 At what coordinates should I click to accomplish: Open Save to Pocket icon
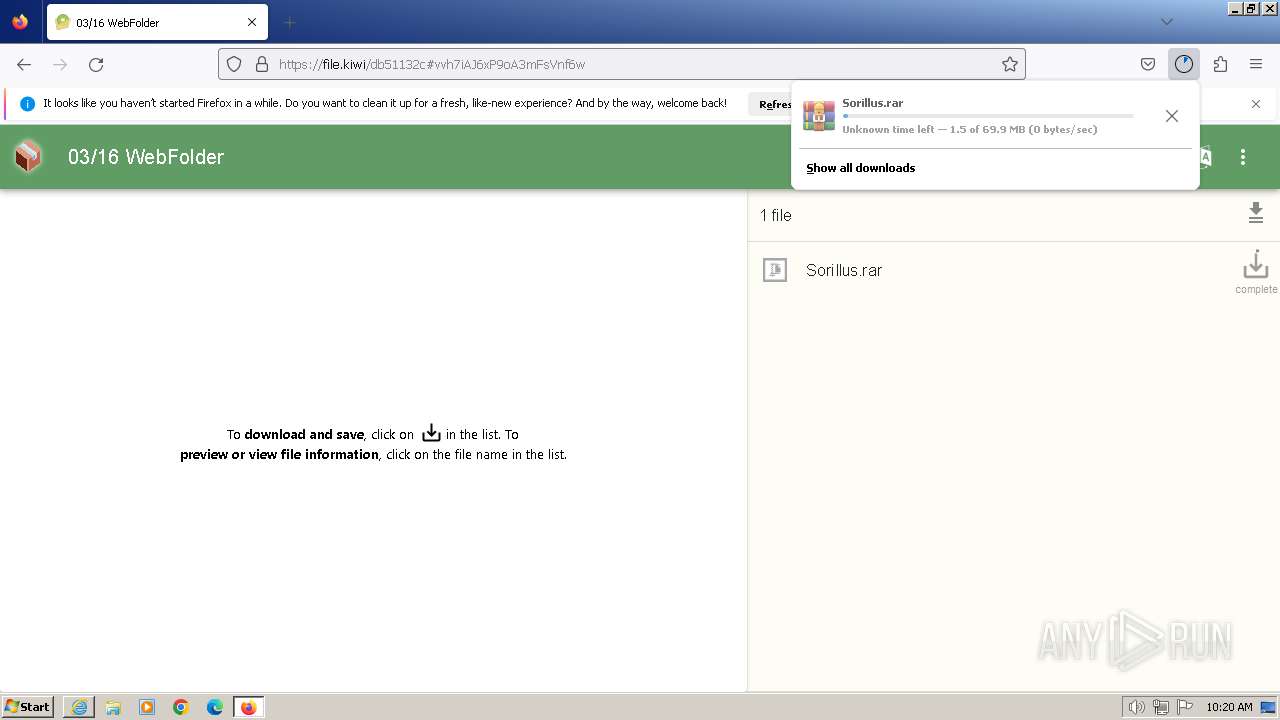(1148, 64)
